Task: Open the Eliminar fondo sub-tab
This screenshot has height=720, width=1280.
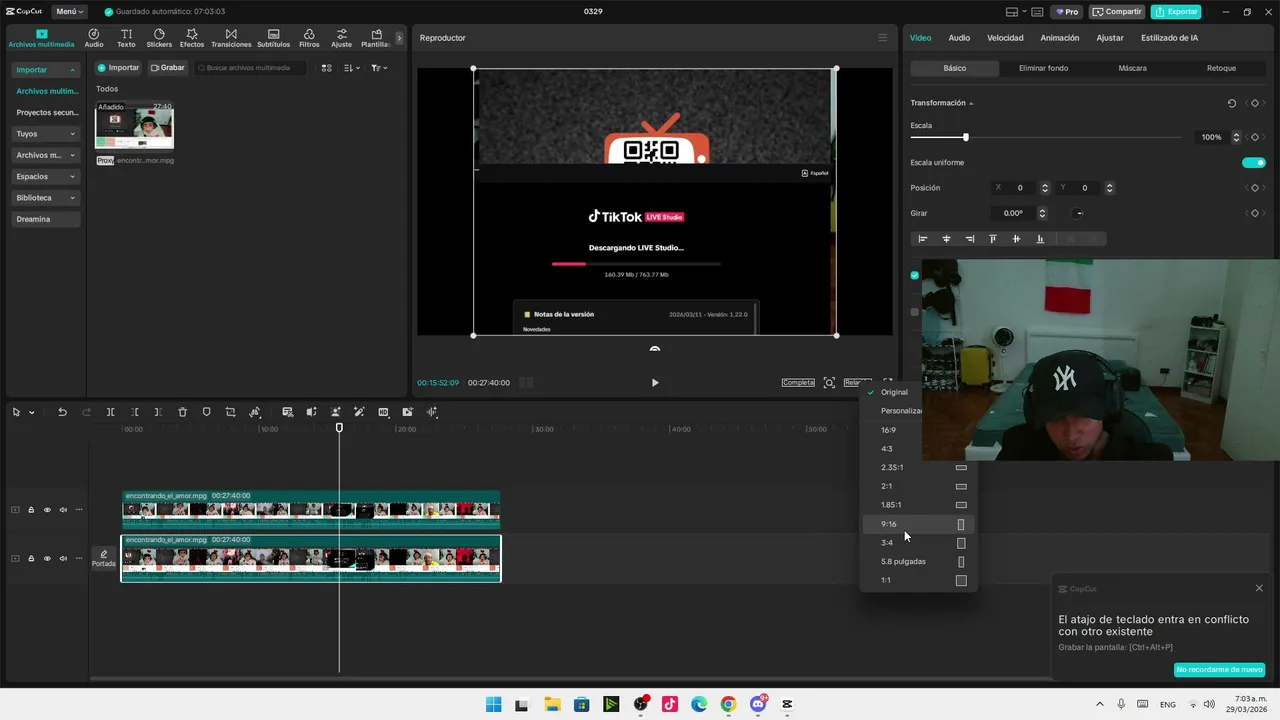Action: point(1043,68)
